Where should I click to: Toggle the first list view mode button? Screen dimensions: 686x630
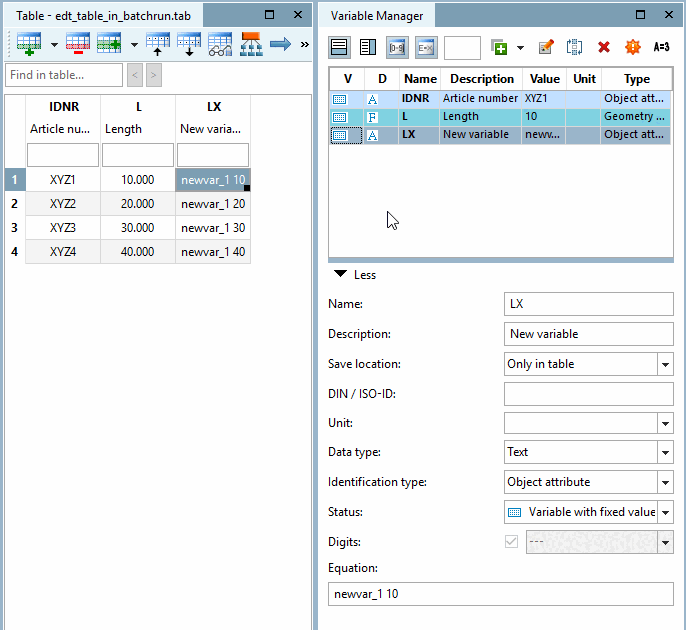tap(340, 47)
